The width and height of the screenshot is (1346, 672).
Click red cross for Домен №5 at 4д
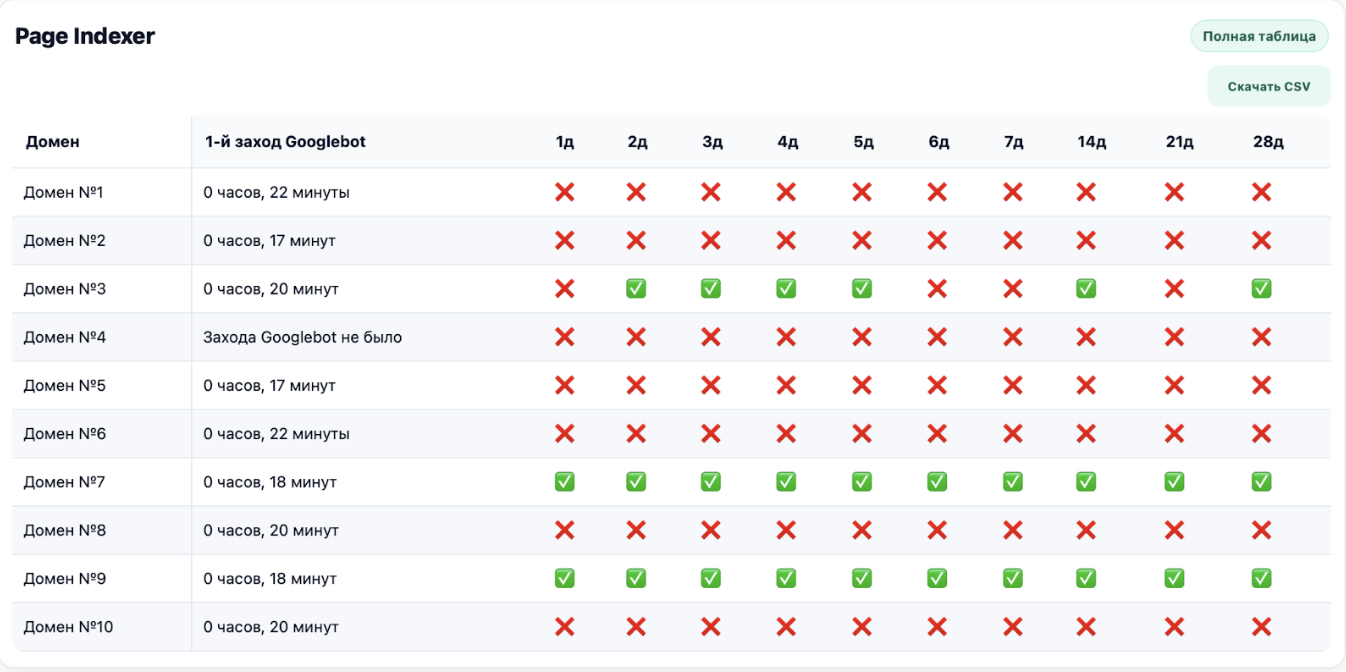[786, 385]
